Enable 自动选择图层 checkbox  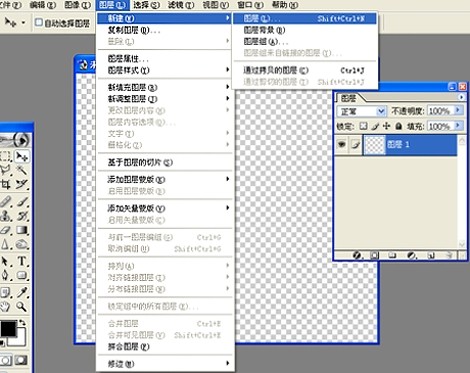39,22
